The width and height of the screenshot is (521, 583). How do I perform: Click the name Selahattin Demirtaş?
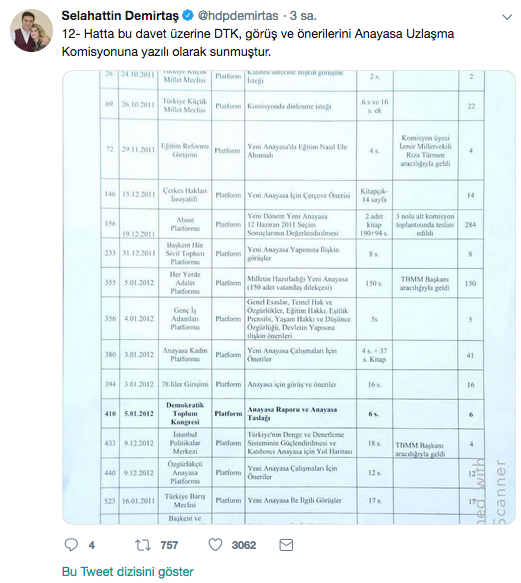tap(120, 16)
